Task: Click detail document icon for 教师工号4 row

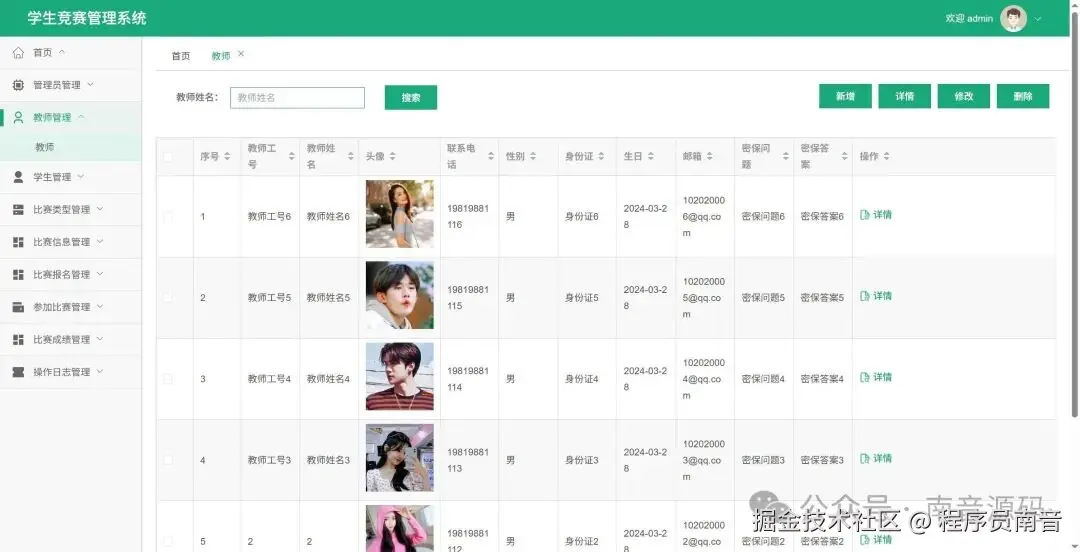Action: pos(865,378)
